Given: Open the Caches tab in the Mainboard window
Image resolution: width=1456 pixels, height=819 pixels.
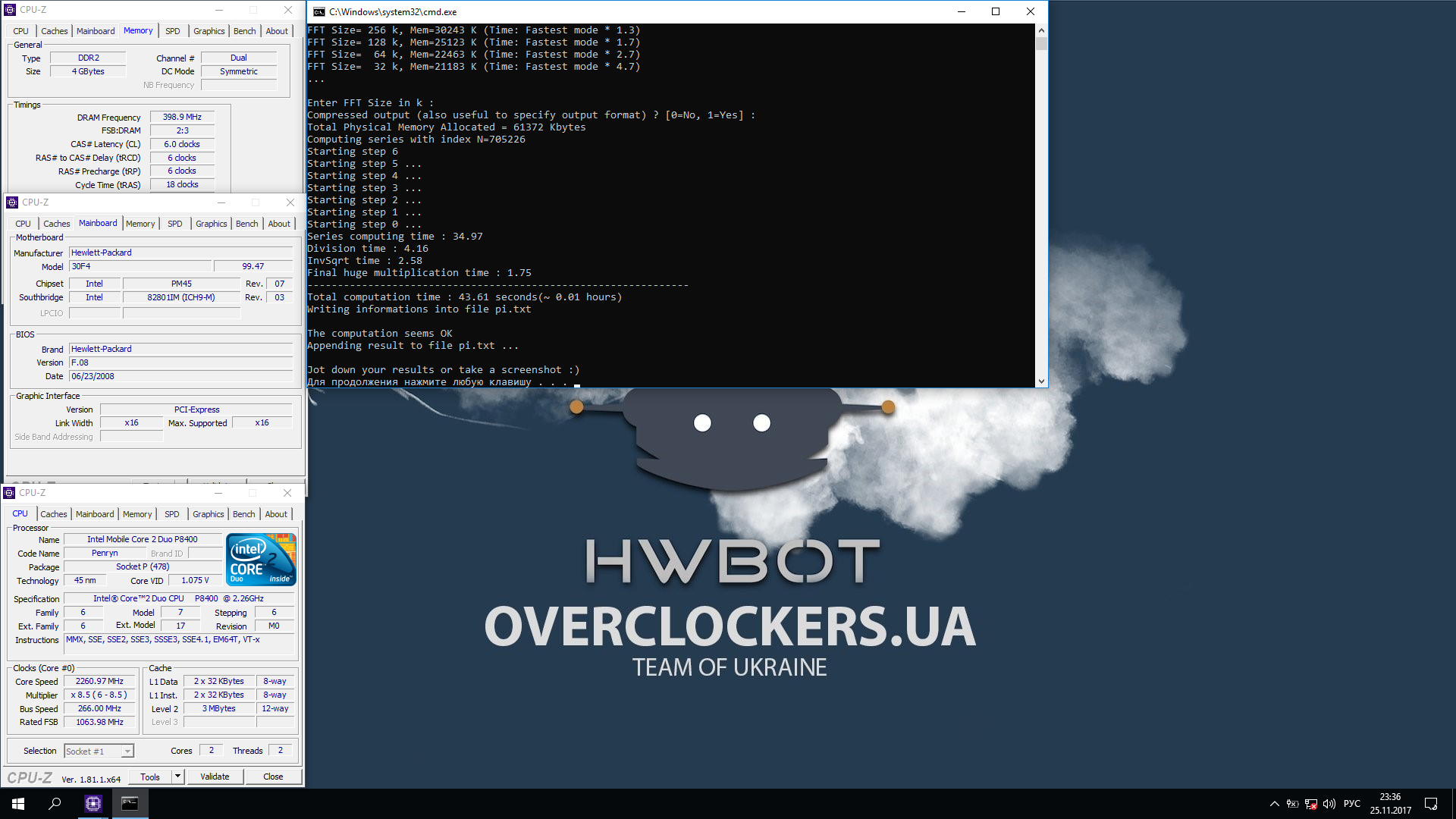Looking at the screenshot, I should (57, 224).
